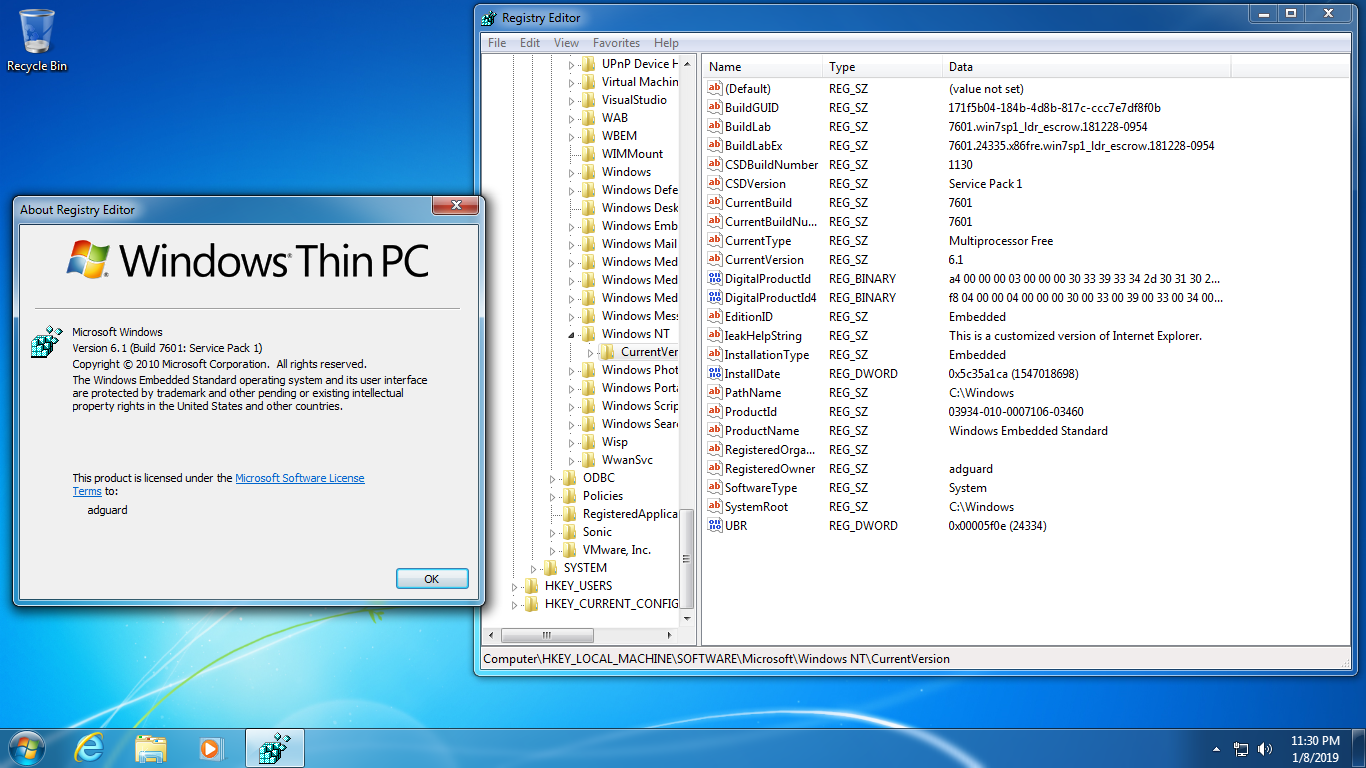Image resolution: width=1366 pixels, height=768 pixels.
Task: Click the folder icon next to ODBC
Action: point(569,478)
